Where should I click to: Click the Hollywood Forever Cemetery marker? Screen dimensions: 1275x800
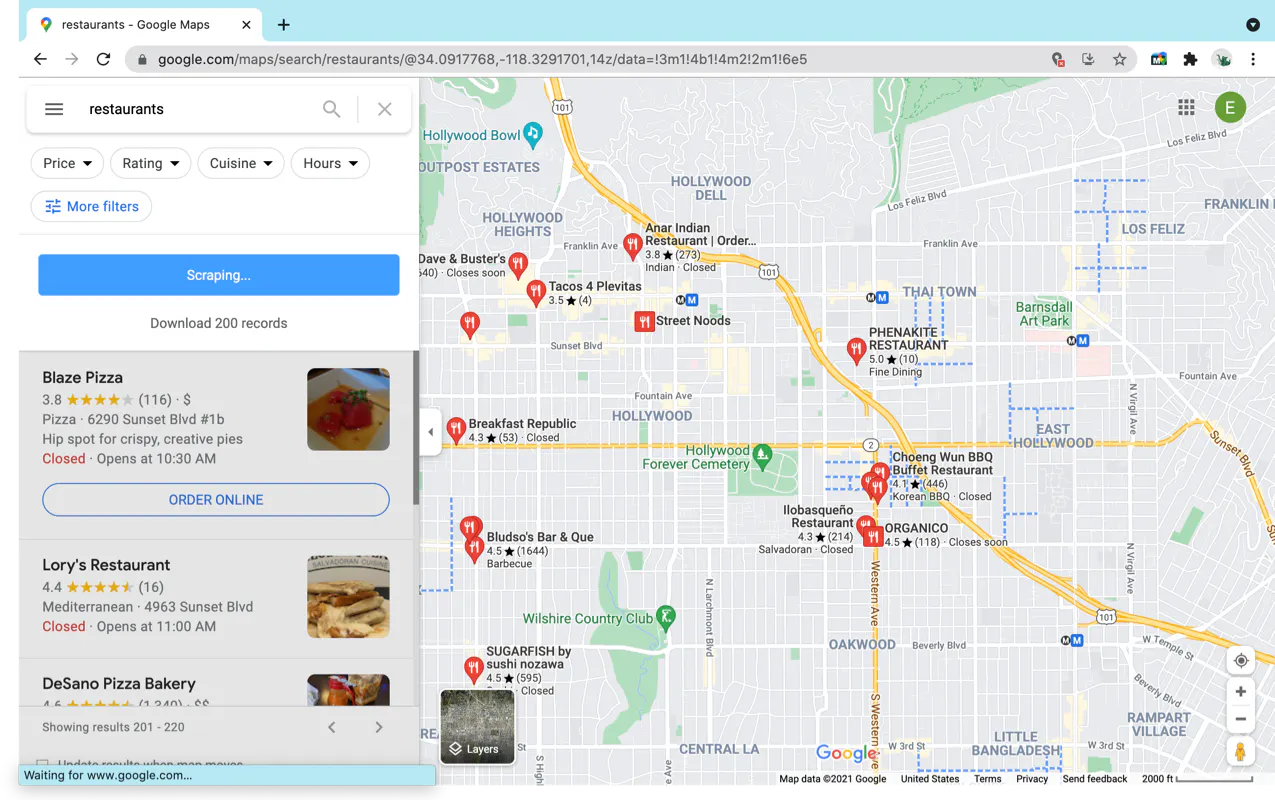pyautogui.click(x=762, y=457)
